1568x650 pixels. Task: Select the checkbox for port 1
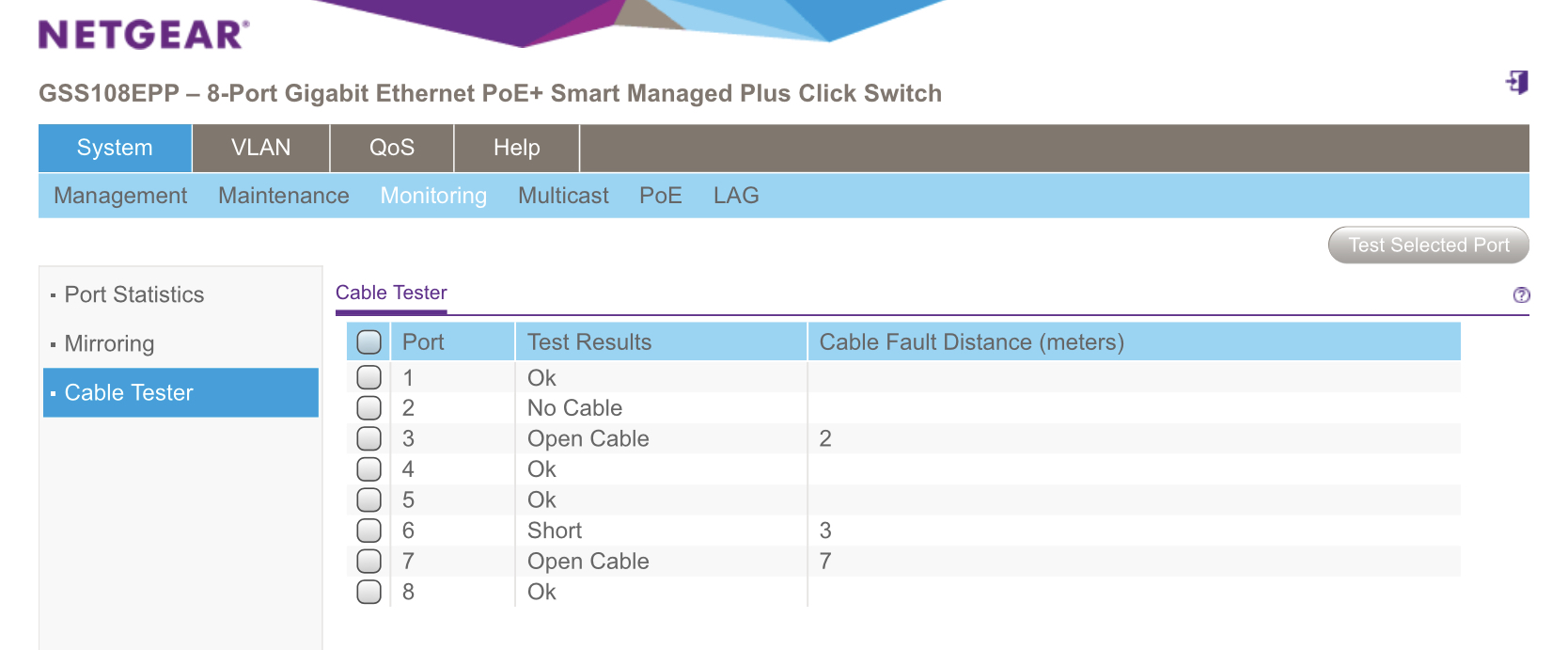point(369,377)
